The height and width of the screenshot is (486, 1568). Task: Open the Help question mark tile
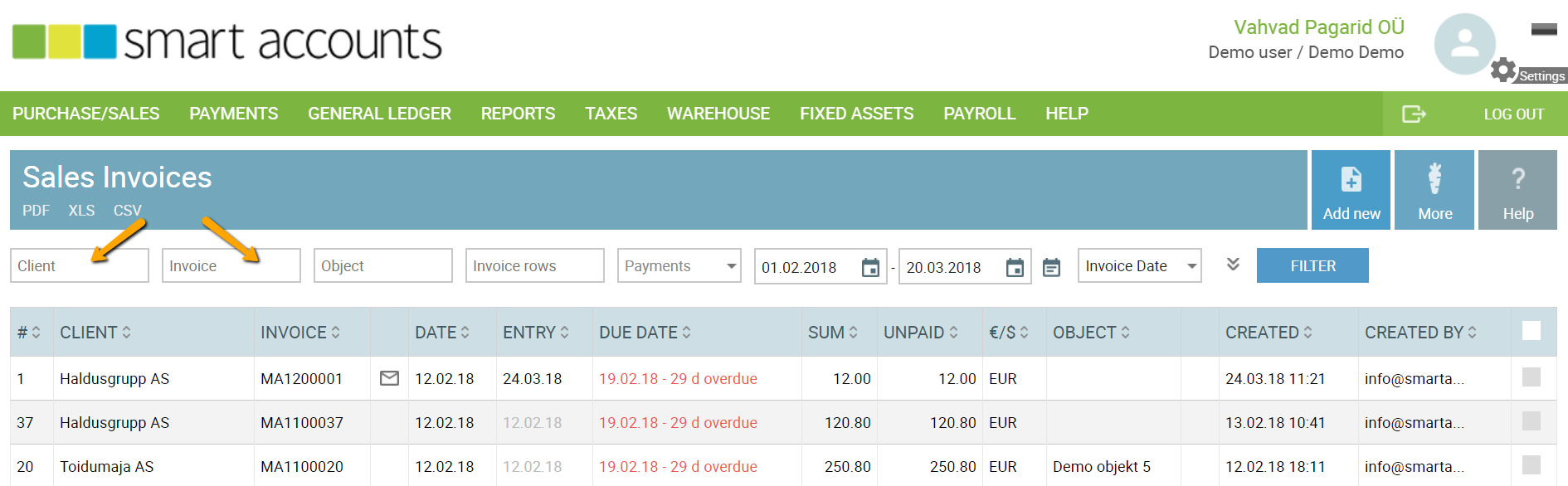pos(1517,190)
